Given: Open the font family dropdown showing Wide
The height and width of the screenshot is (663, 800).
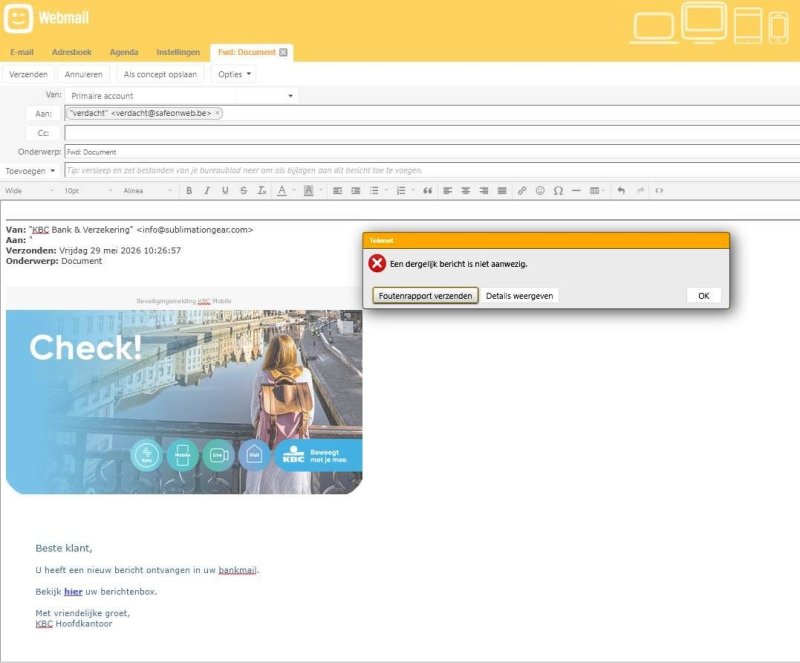Looking at the screenshot, I should click(x=29, y=191).
